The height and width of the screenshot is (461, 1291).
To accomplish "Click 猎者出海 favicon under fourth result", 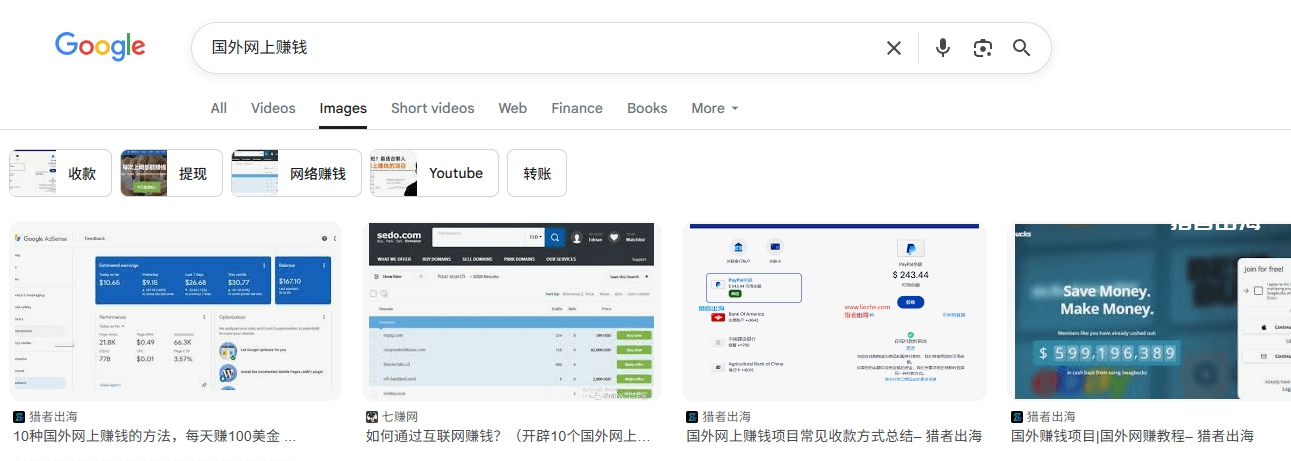I will [1017, 417].
